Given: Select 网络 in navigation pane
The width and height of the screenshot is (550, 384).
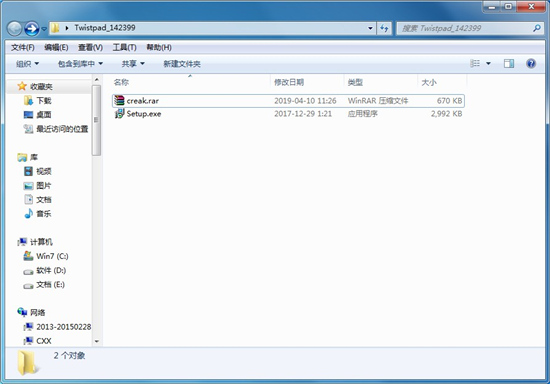Looking at the screenshot, I should click(38, 312).
